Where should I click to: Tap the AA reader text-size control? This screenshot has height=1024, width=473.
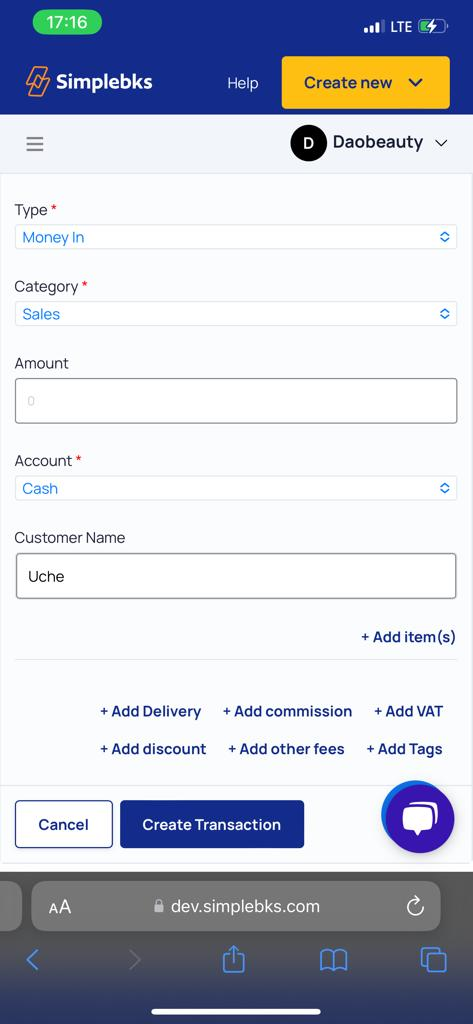tap(60, 906)
